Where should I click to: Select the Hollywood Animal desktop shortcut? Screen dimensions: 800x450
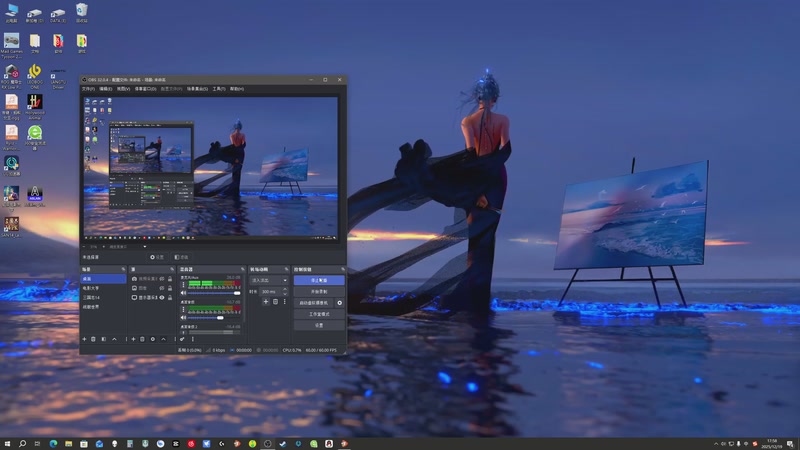35,107
